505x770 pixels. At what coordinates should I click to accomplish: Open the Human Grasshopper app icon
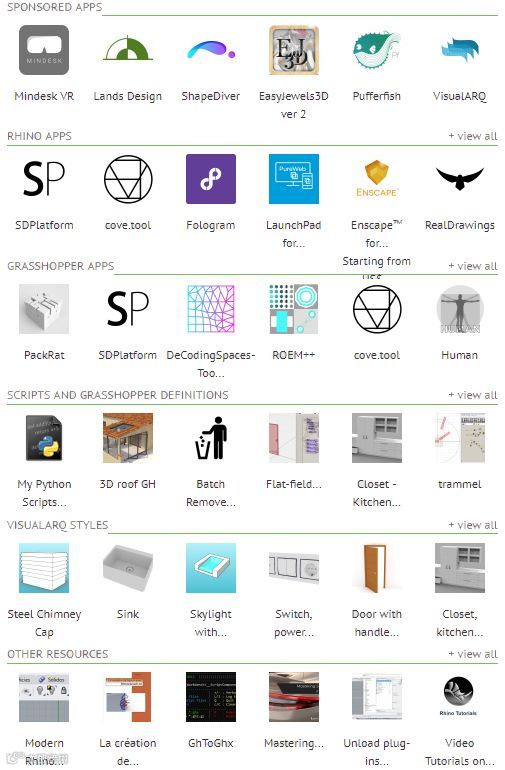click(459, 309)
